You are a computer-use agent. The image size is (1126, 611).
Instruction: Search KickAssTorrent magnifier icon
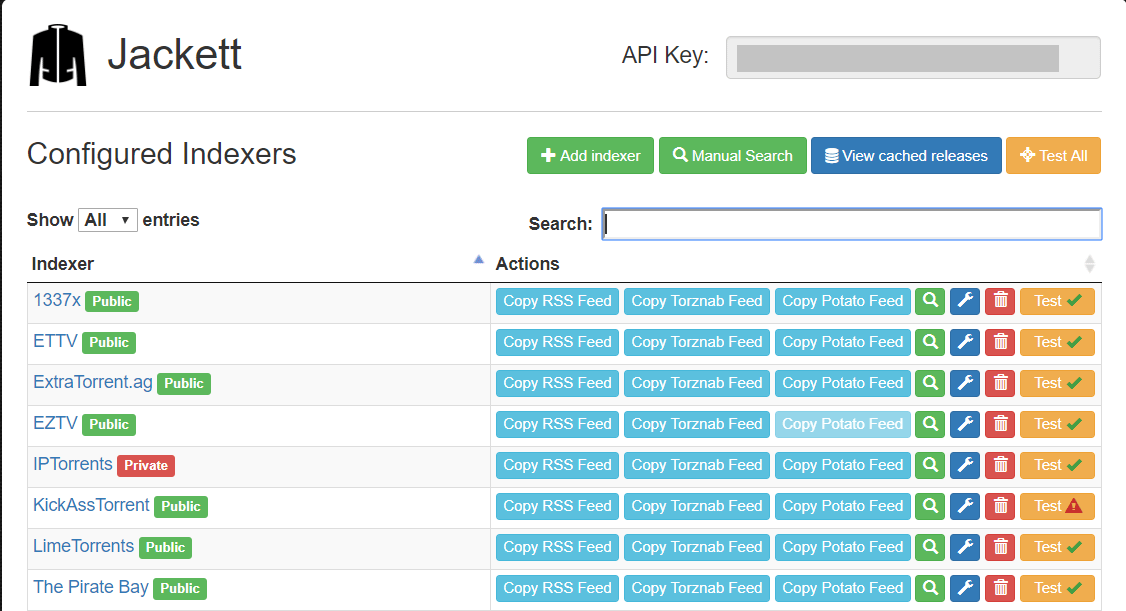930,505
